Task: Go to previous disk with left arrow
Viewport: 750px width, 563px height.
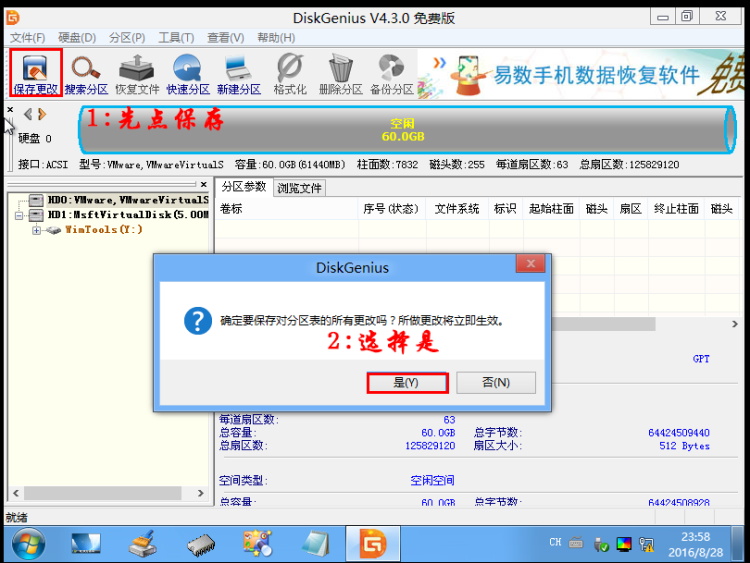Action: click(x=28, y=114)
